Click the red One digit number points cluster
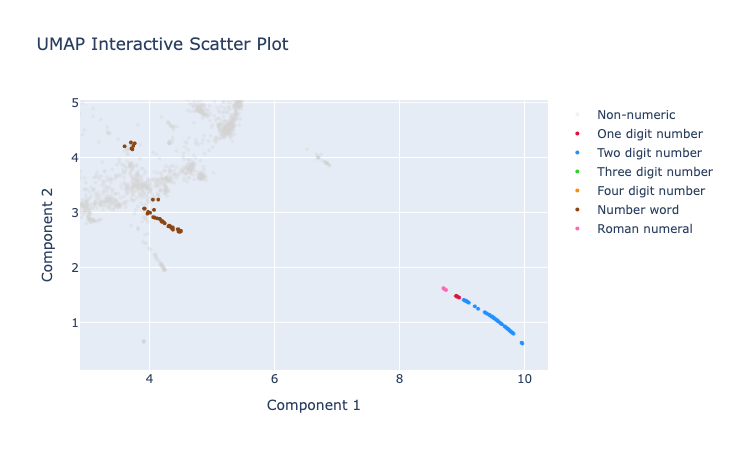Image resolution: width=729 pixels, height=450 pixels. pos(457,297)
